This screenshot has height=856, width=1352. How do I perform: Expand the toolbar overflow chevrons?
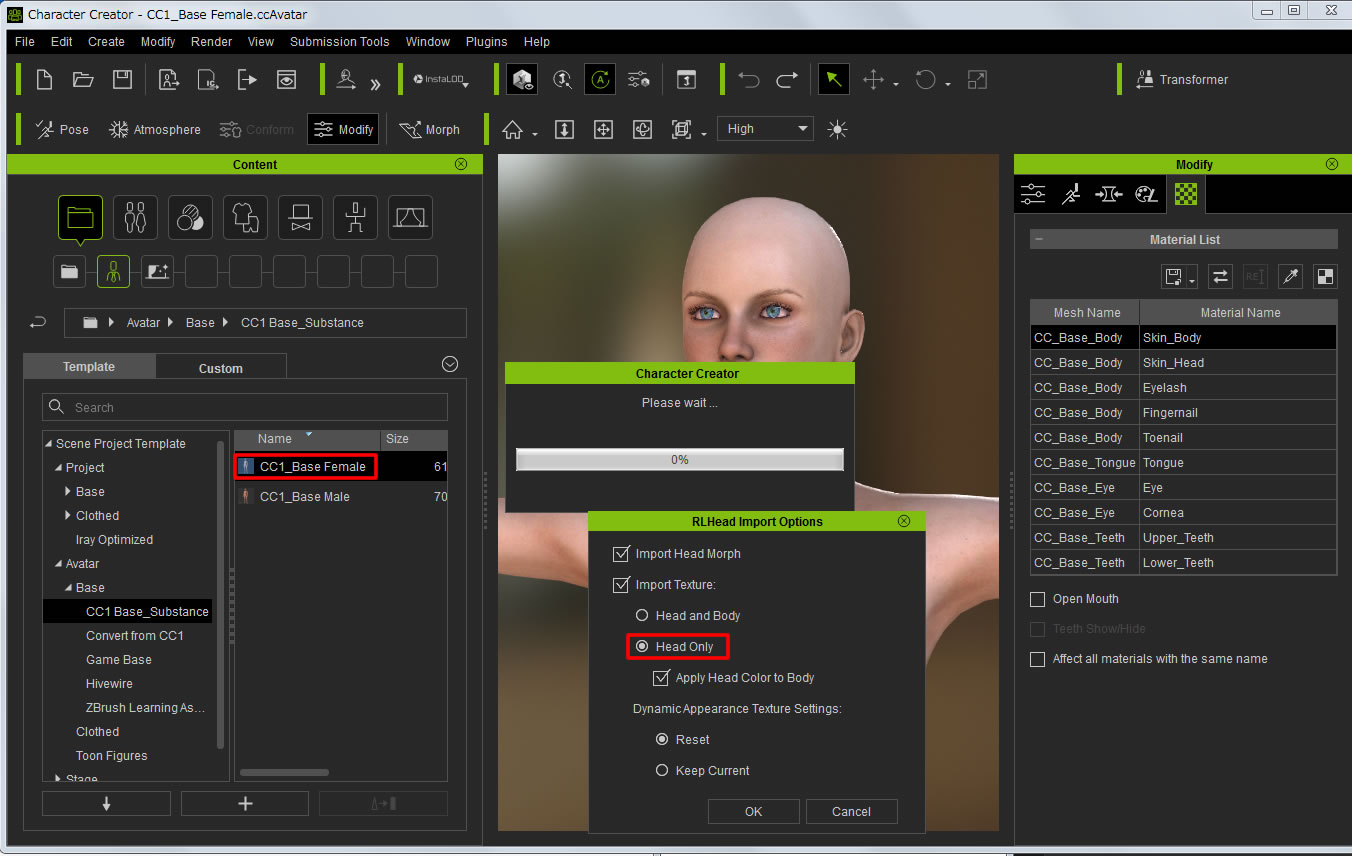(x=375, y=84)
